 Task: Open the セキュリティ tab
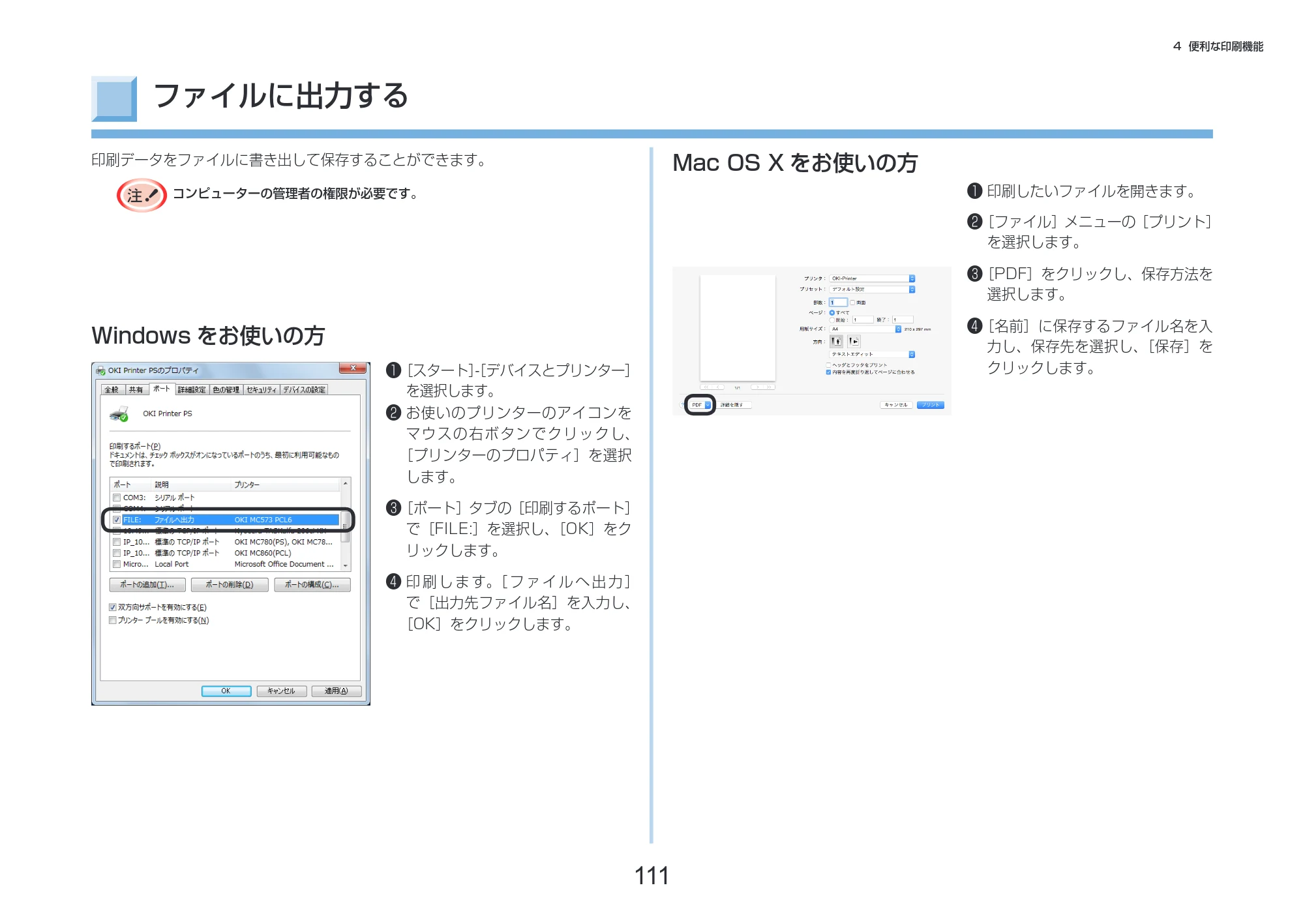click(x=262, y=390)
